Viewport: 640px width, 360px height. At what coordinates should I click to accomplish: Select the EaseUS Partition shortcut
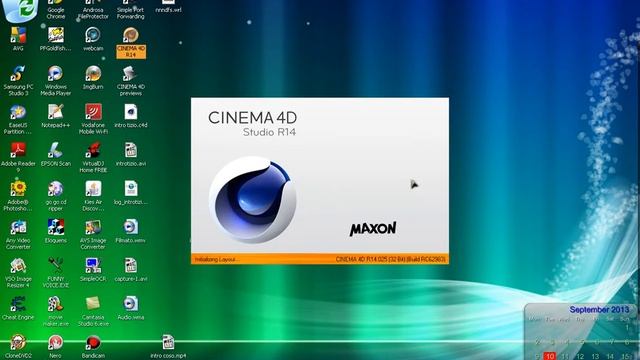pos(18,119)
